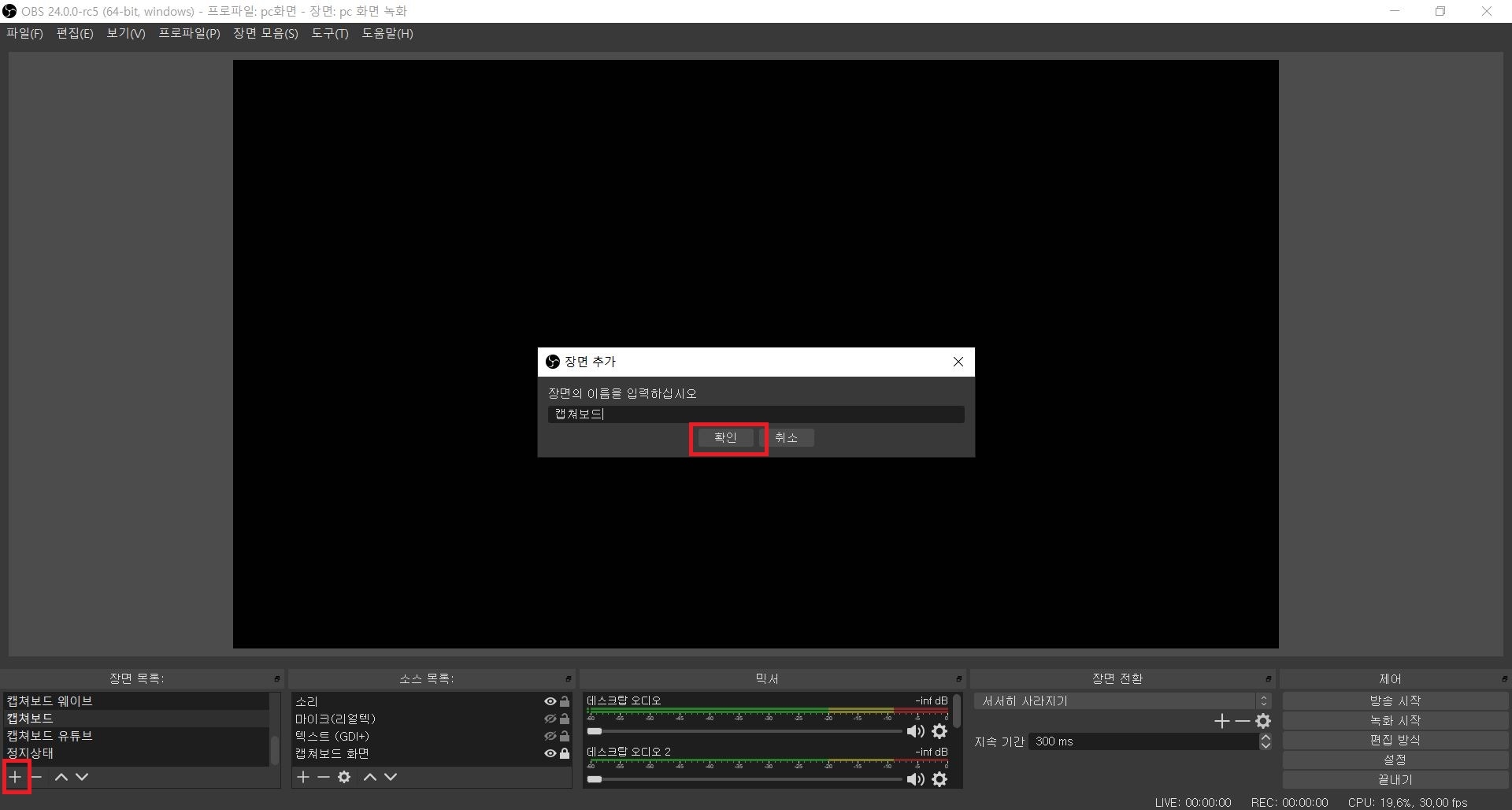Add a scene transition with plus icon
1512x810 pixels.
click(1221, 721)
